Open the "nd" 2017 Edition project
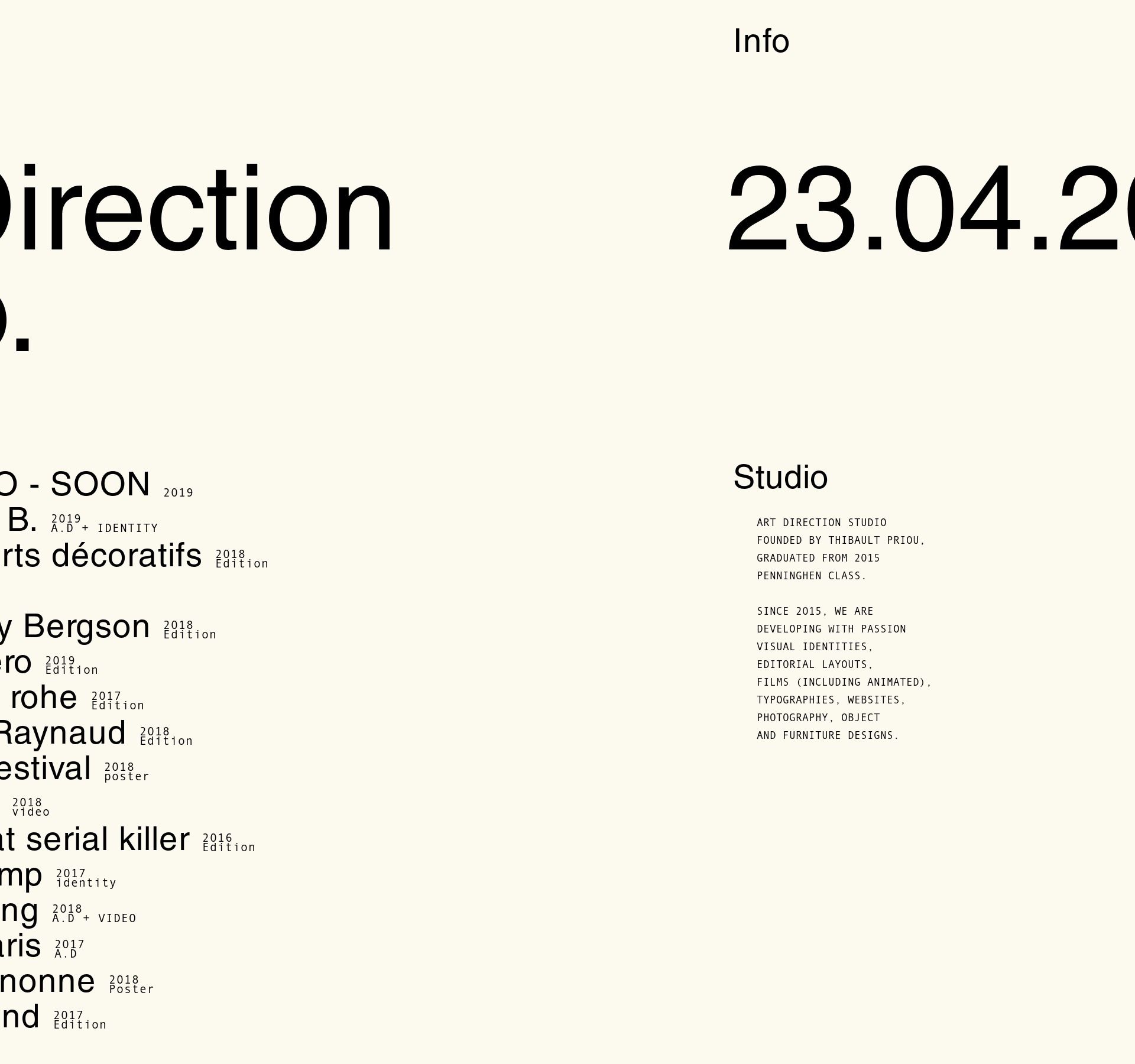 click(x=20, y=1017)
